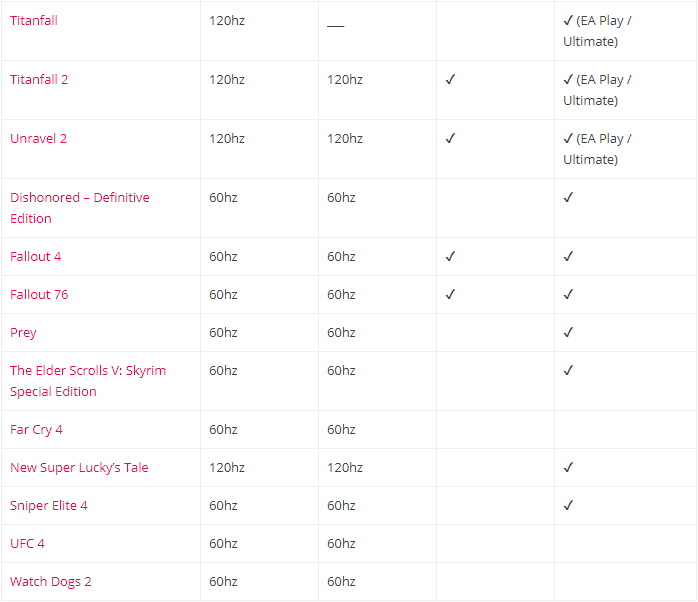The height and width of the screenshot is (602, 698).
Task: Click Titanfall's EA Play / Ultimate cell
Action: click(x=597, y=31)
